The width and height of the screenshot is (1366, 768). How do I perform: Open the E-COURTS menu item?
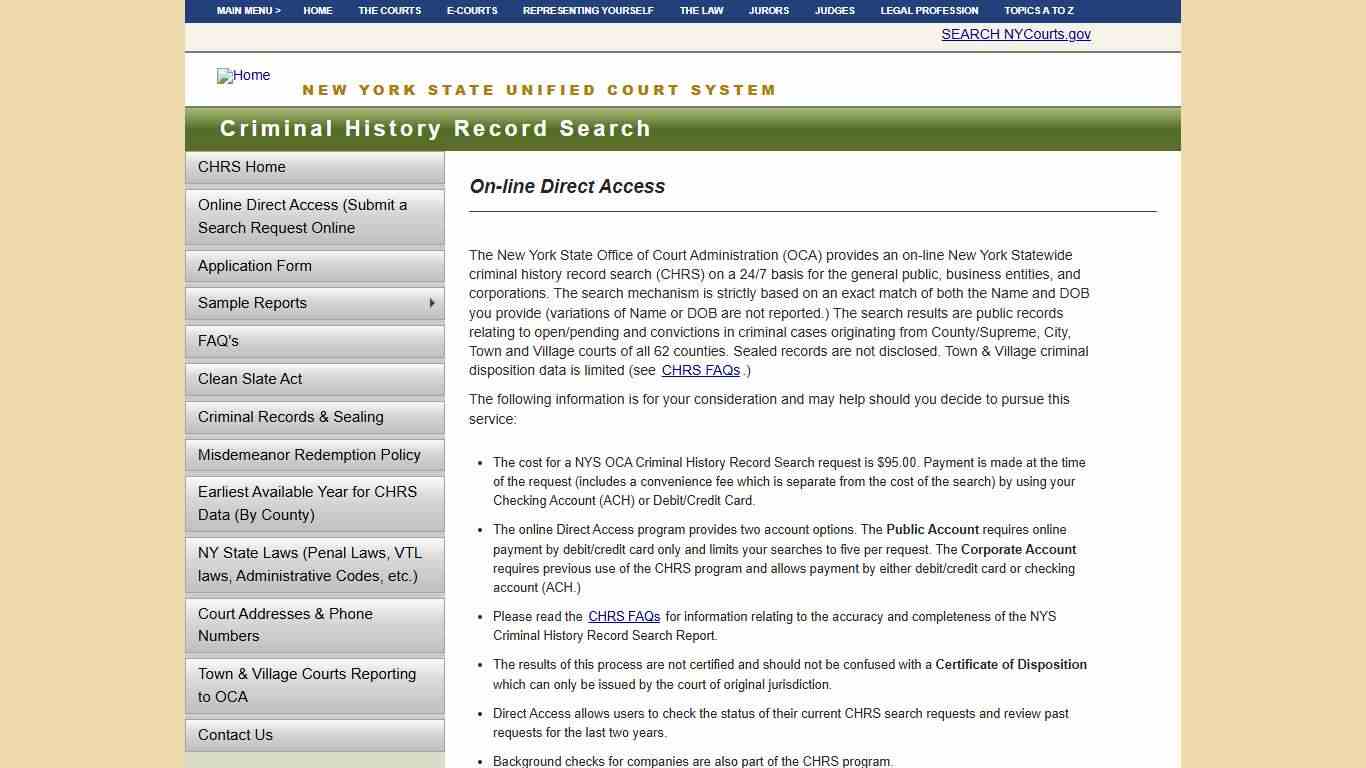pos(471,11)
